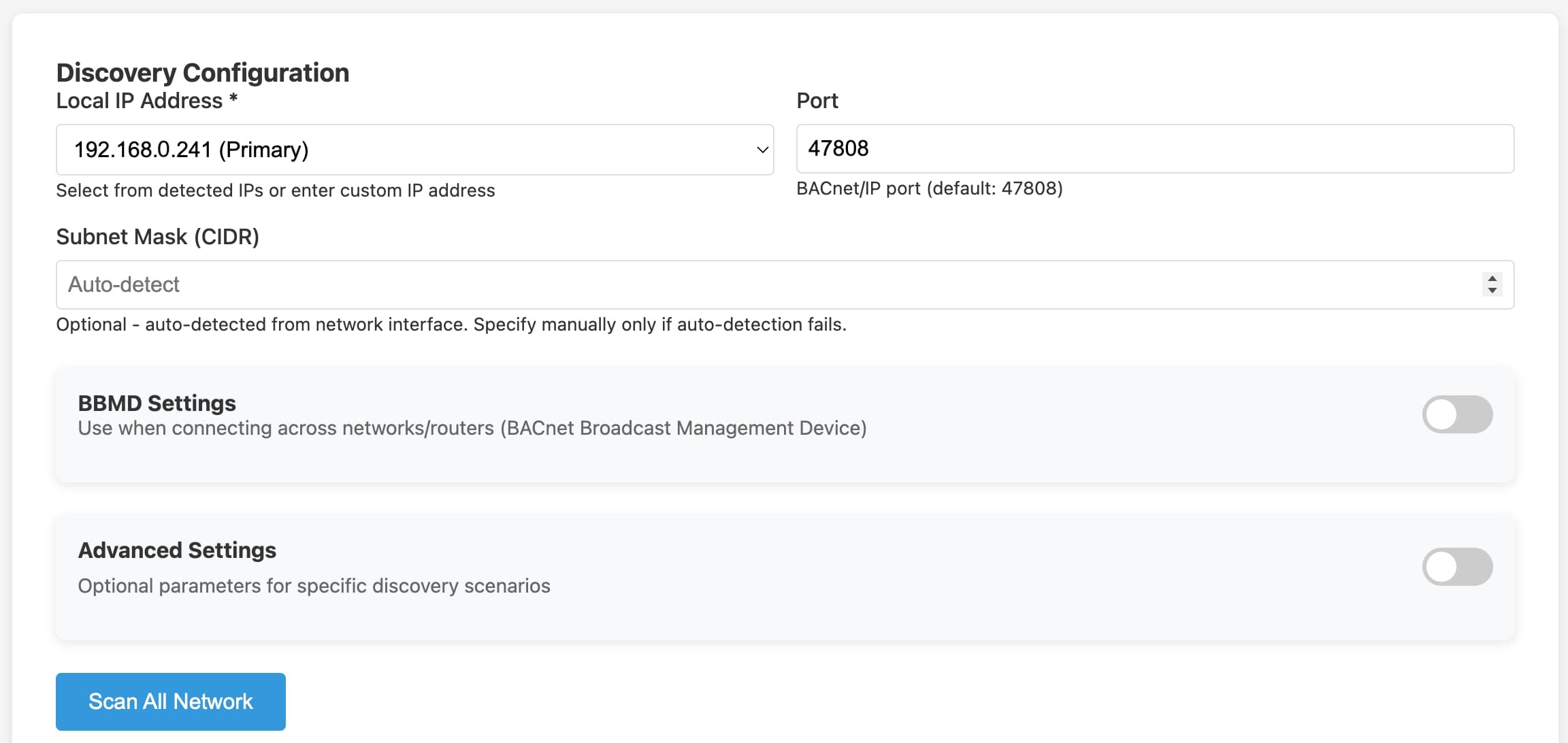Decrement the CIDR value with down arrow
This screenshot has height=743, width=1568.
1491,290
